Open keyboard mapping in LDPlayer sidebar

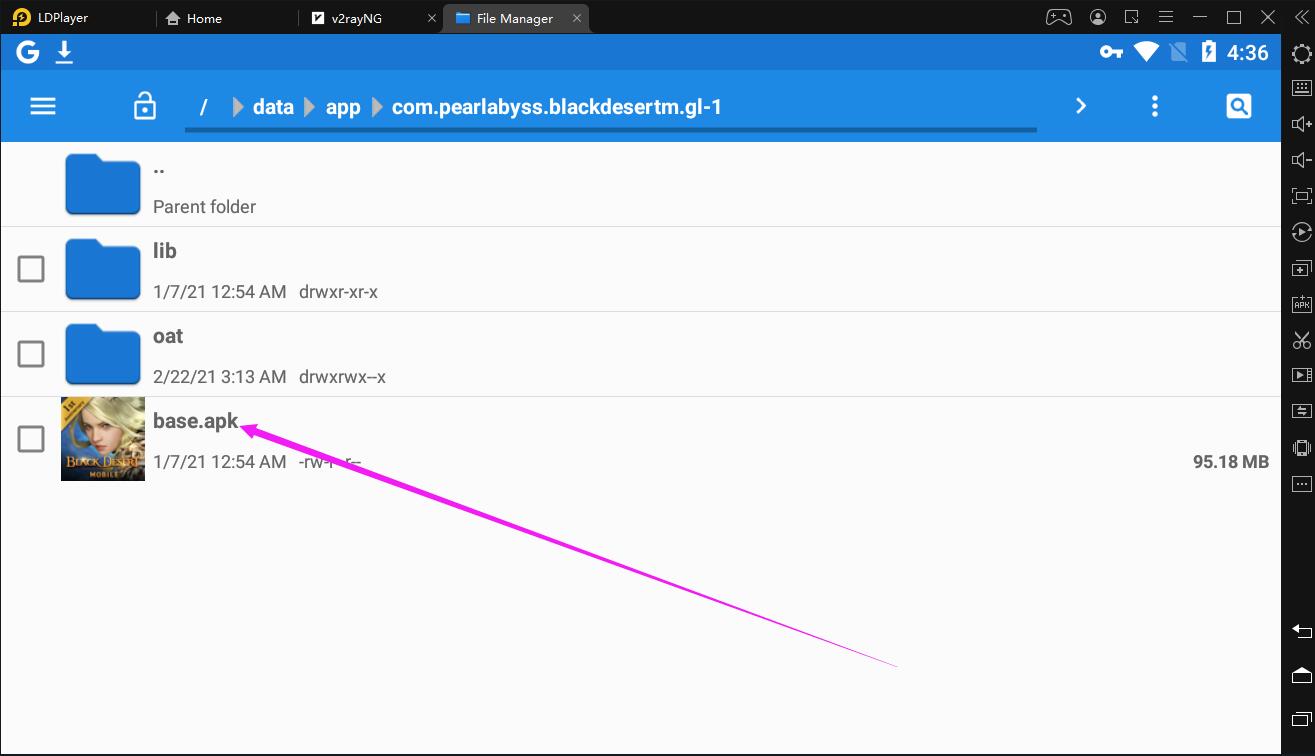point(1301,88)
